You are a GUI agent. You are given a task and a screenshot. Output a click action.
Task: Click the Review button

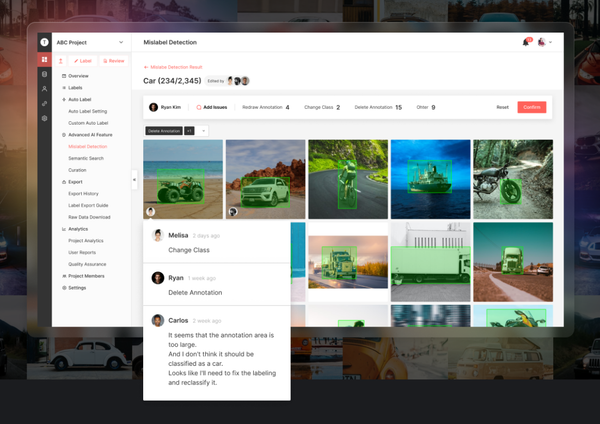coord(114,61)
